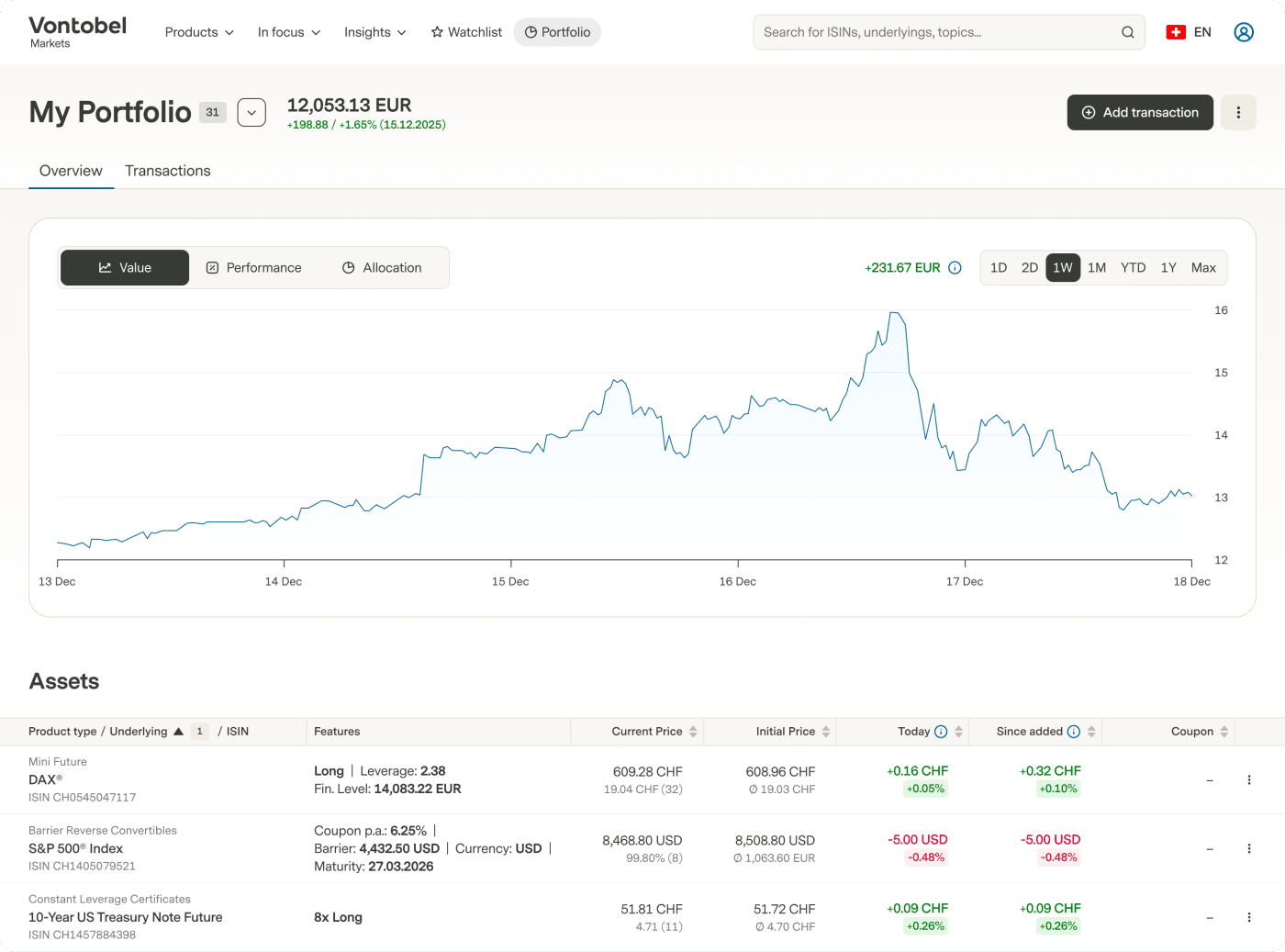Open row options for S&P 500 Index
1285x952 pixels.
pos(1249,848)
